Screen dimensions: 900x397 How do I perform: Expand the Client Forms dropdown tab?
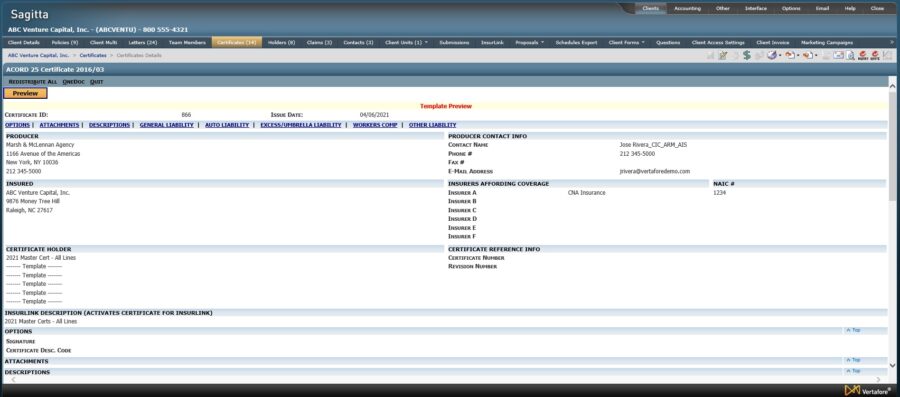coord(626,42)
